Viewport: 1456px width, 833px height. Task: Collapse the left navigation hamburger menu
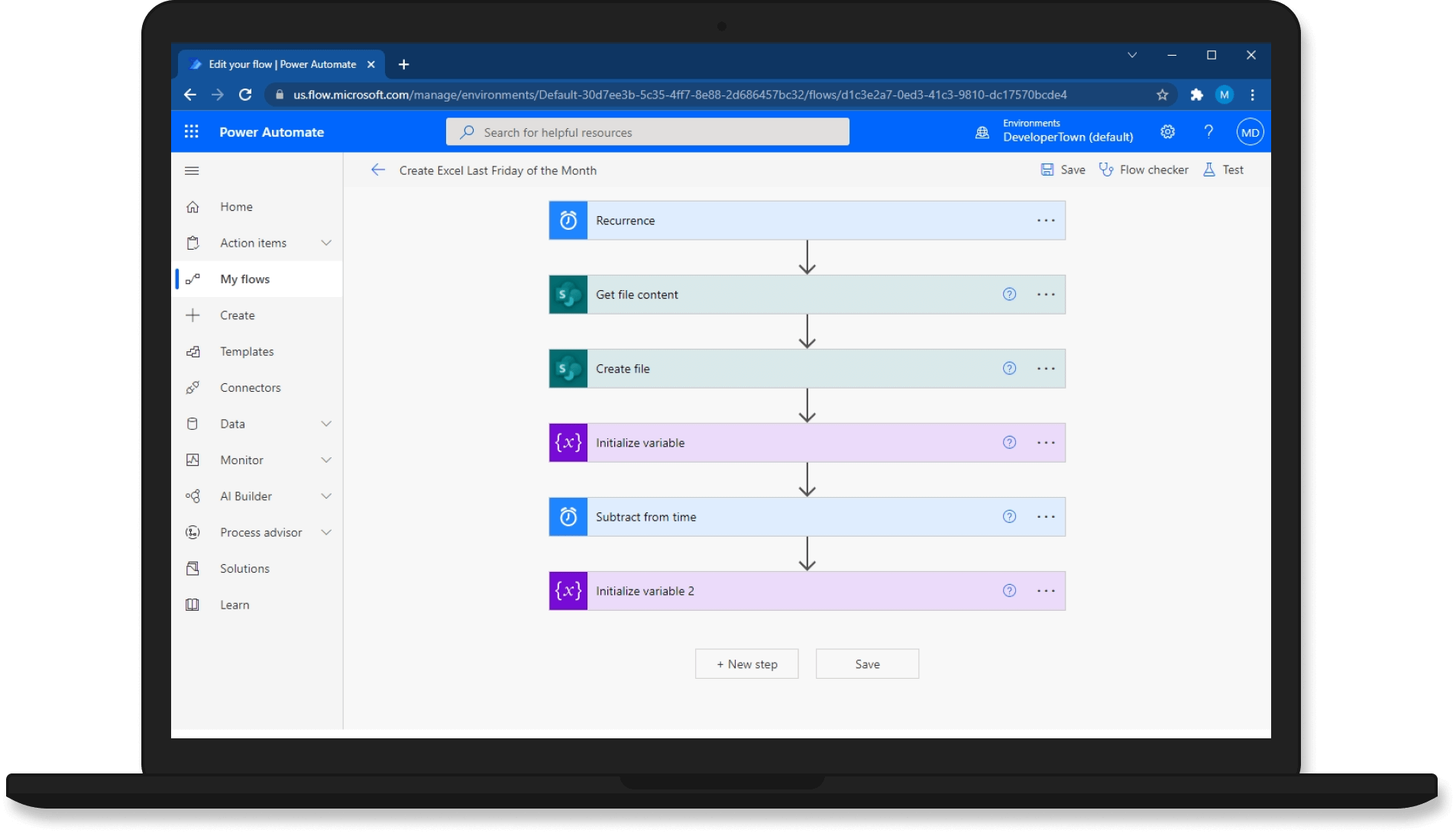(192, 171)
